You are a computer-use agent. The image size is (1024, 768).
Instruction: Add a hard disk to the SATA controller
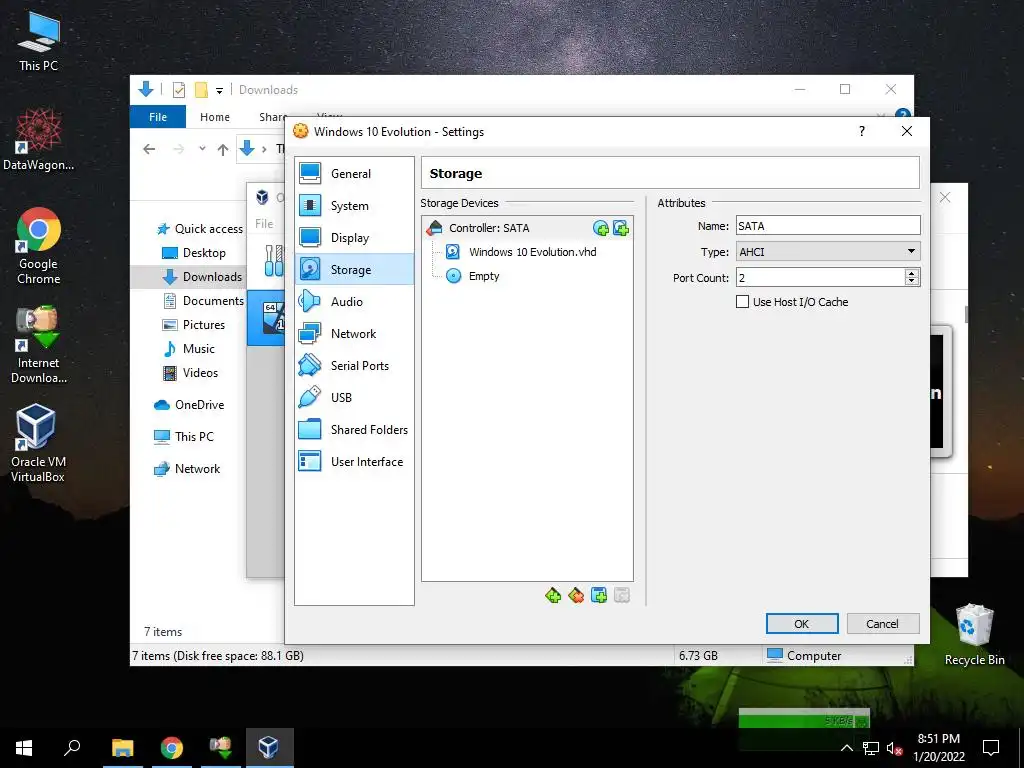pyautogui.click(x=620, y=228)
